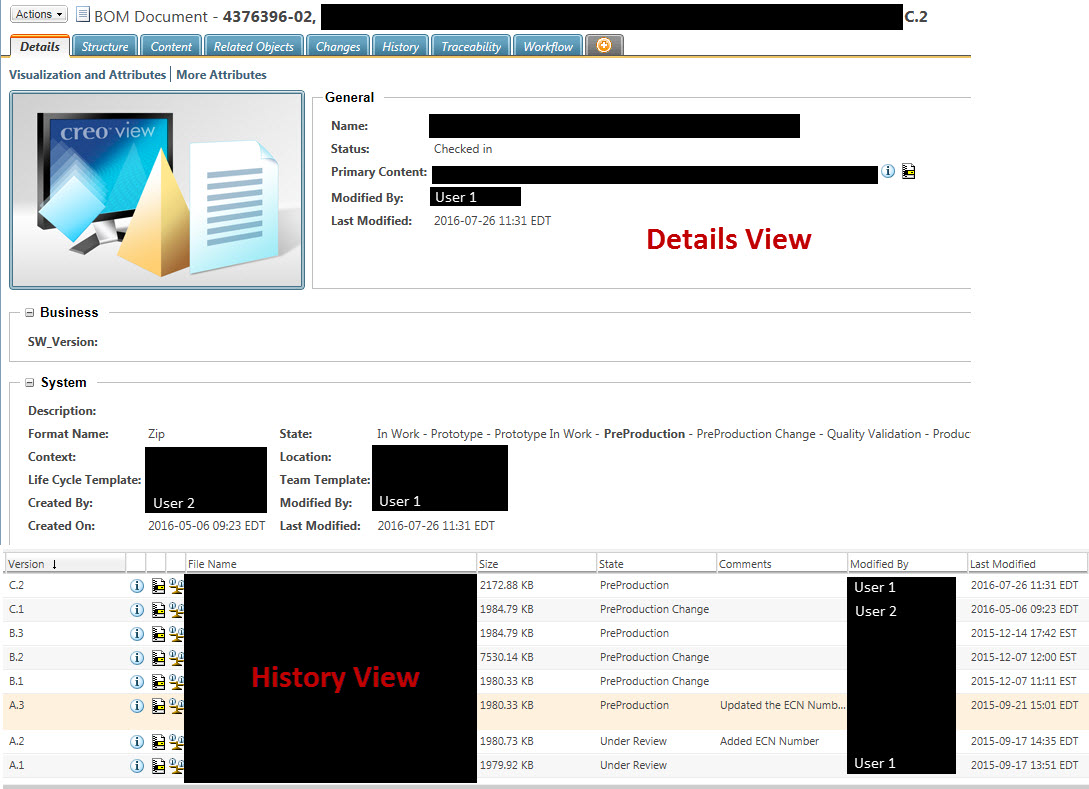This screenshot has width=1089, height=789.
Task: Click the info icon on version A.1 row
Action: (137, 765)
